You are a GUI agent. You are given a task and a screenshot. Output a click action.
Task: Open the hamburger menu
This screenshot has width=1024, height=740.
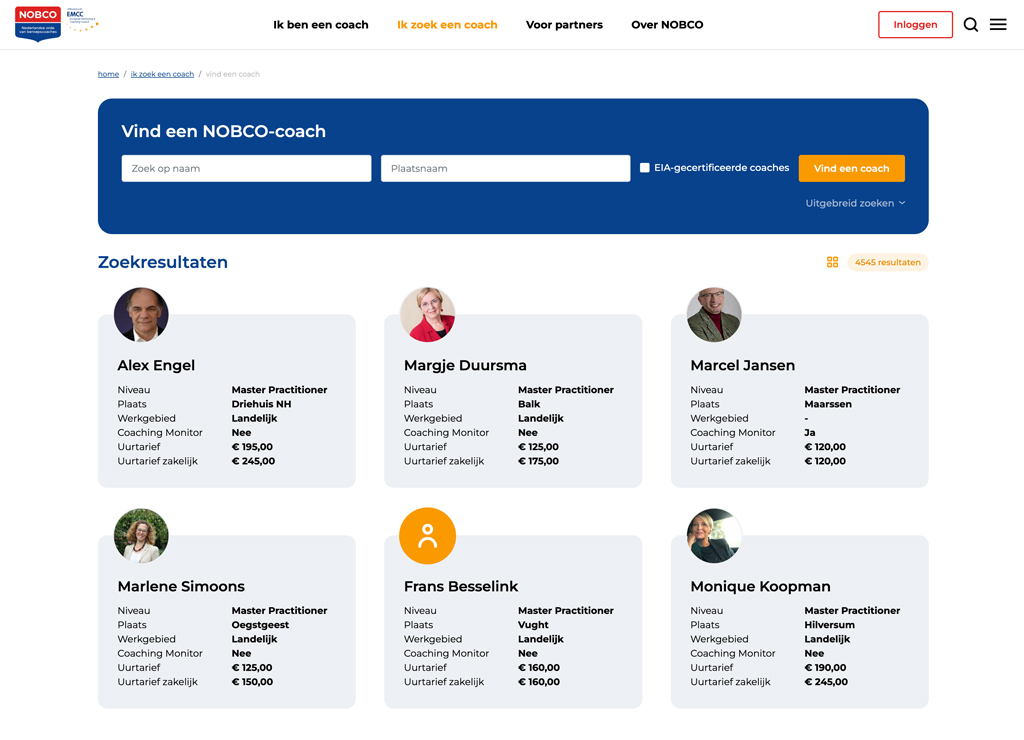(x=998, y=25)
